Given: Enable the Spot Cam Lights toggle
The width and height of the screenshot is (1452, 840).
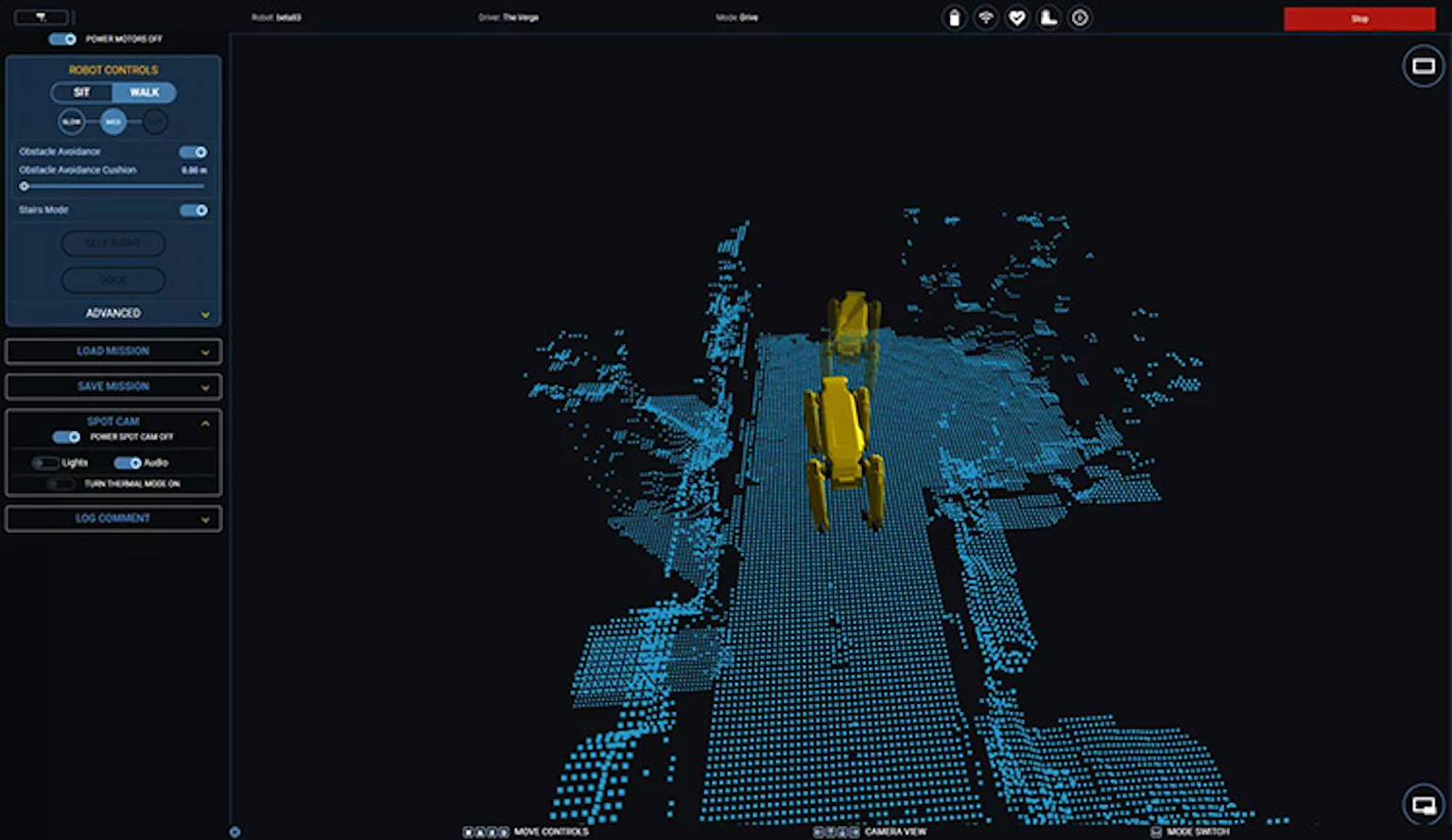Looking at the screenshot, I should (x=44, y=463).
